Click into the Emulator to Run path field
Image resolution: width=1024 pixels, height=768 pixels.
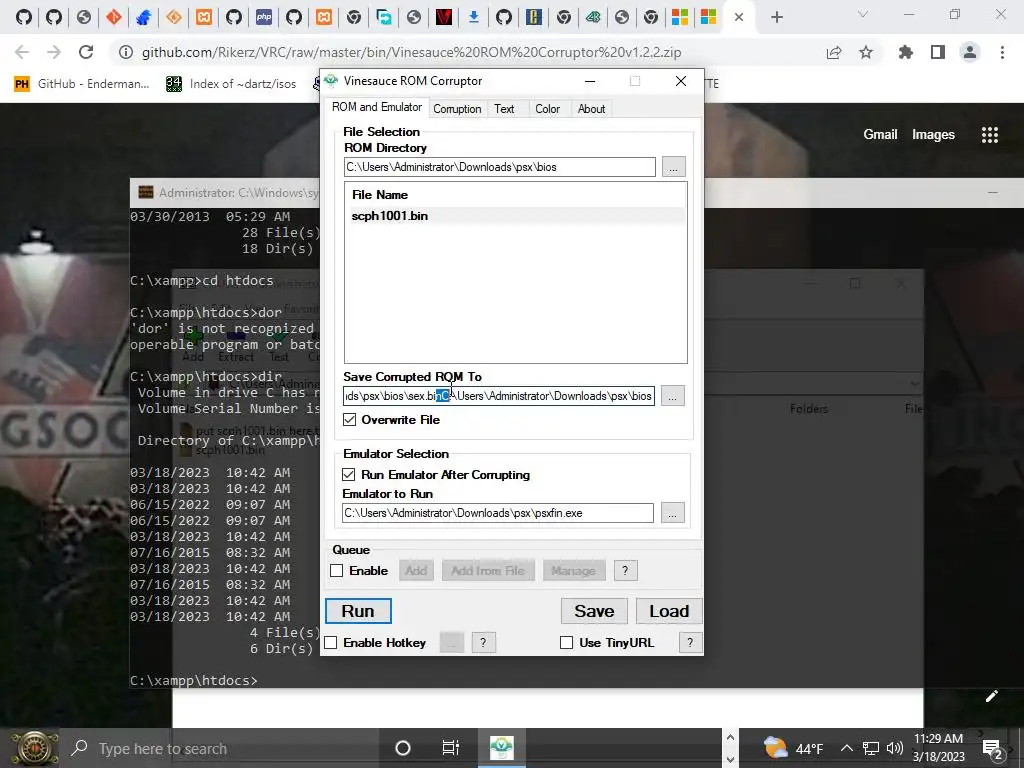tap(498, 513)
